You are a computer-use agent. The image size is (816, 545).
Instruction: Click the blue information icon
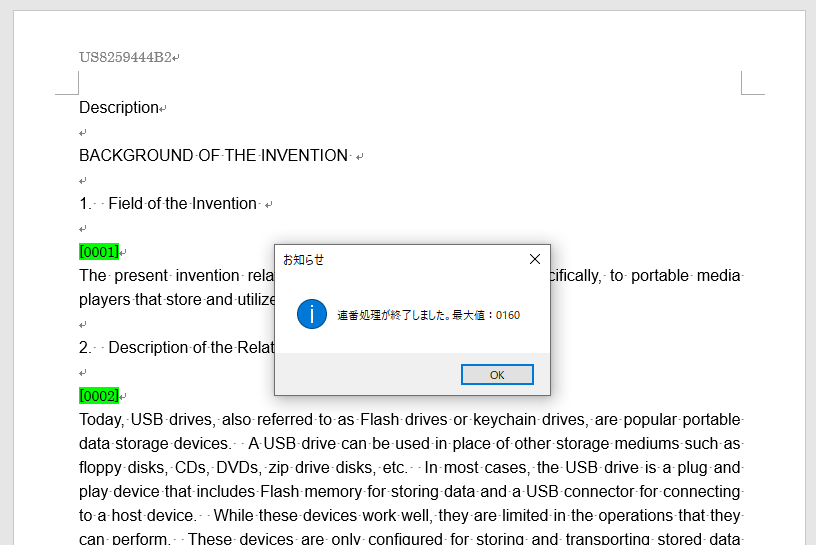point(312,314)
